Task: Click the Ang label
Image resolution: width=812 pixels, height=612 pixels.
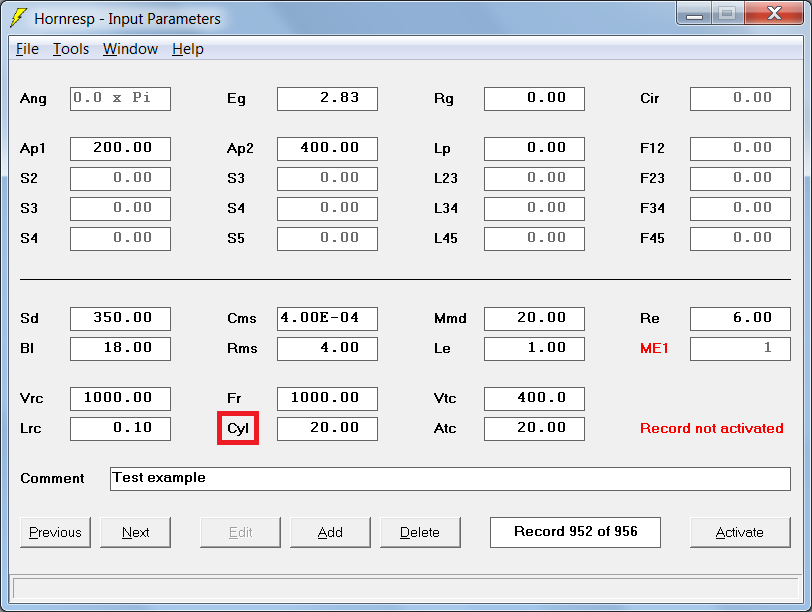Action: click(x=33, y=98)
